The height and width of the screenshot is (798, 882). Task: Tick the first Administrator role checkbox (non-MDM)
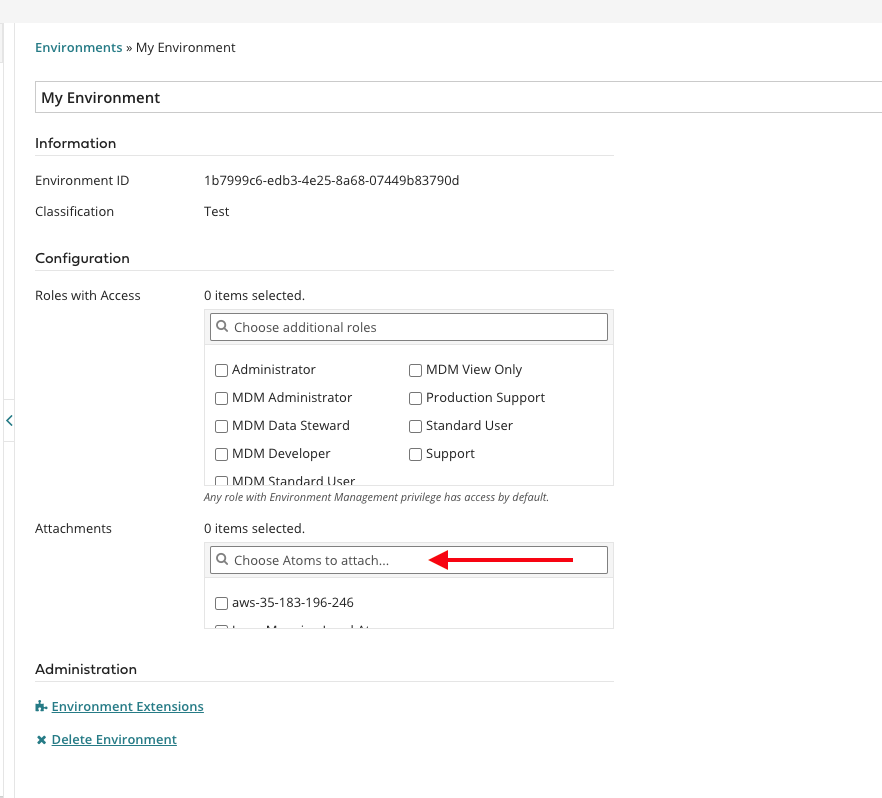(x=222, y=370)
